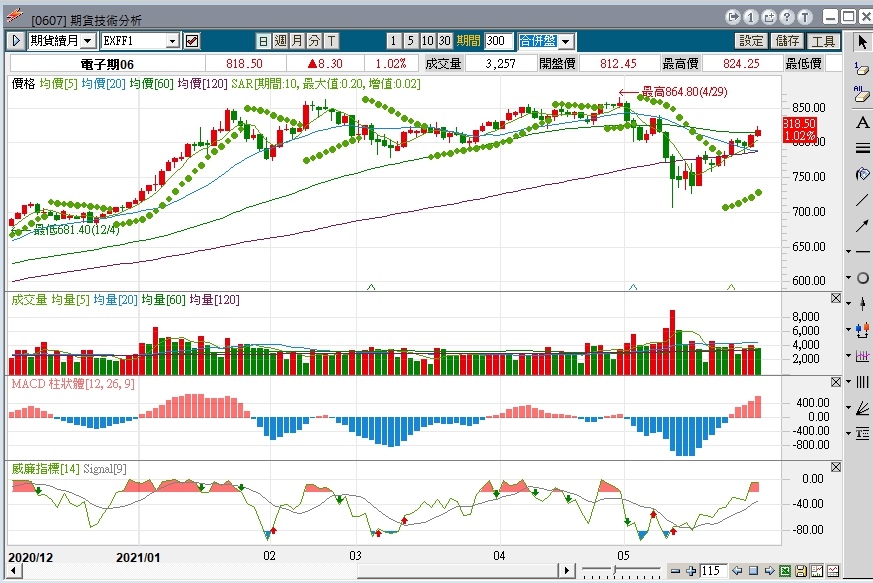
Task: Select the text annotation tool (A)
Action: pyautogui.click(x=862, y=123)
